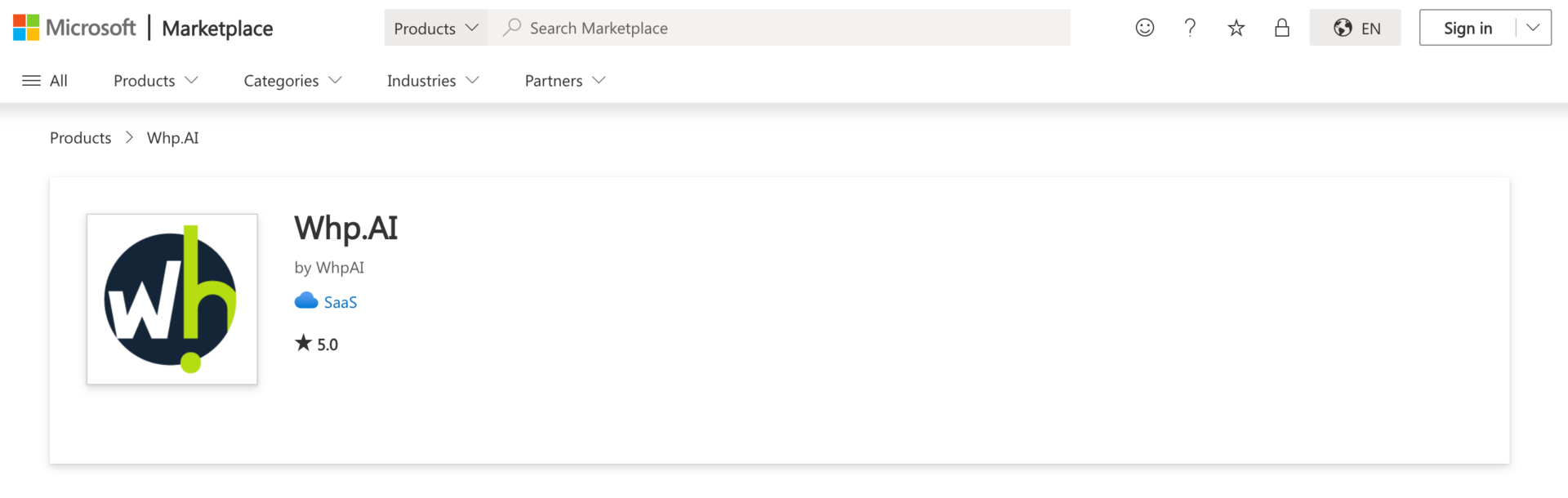Click the favorites star icon
This screenshot has width=1568, height=498.
click(1236, 27)
